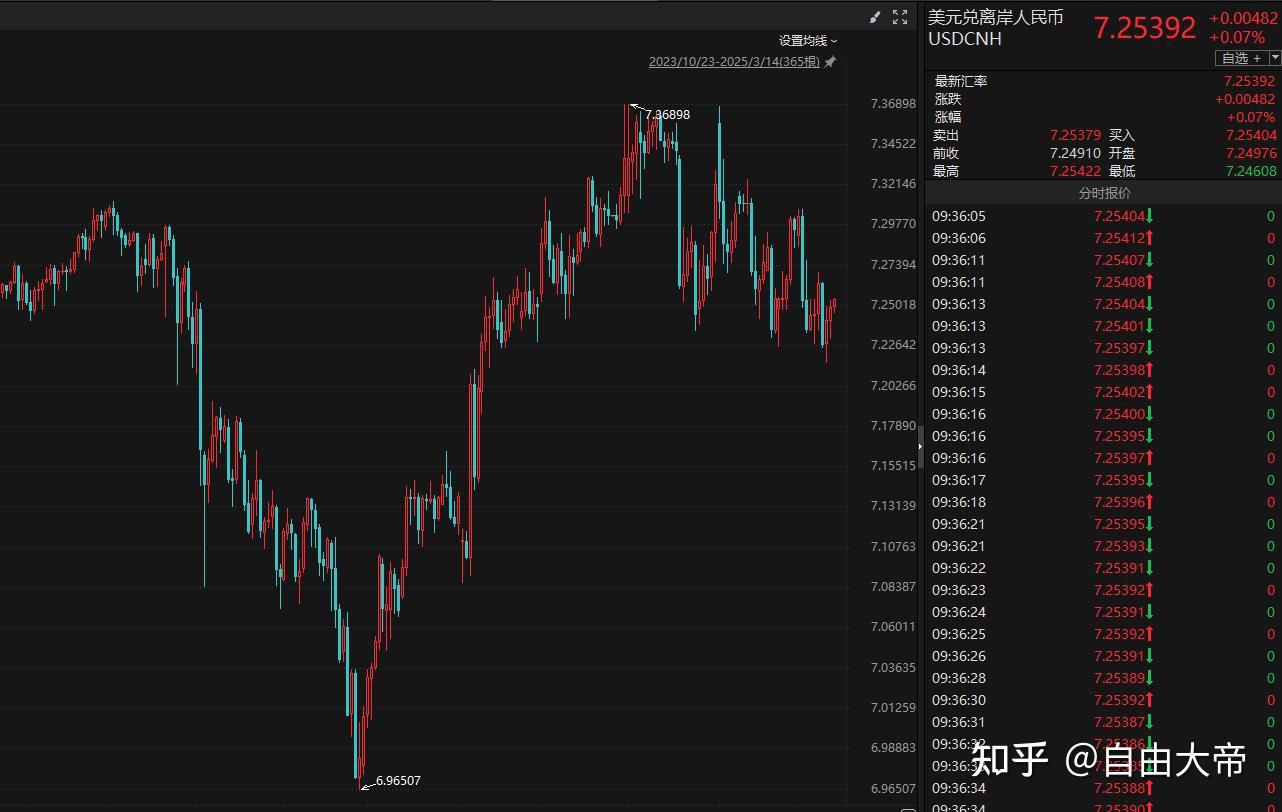Click the fullscreen expand chart icon
Image resolution: width=1282 pixels, height=812 pixels.
pos(900,17)
